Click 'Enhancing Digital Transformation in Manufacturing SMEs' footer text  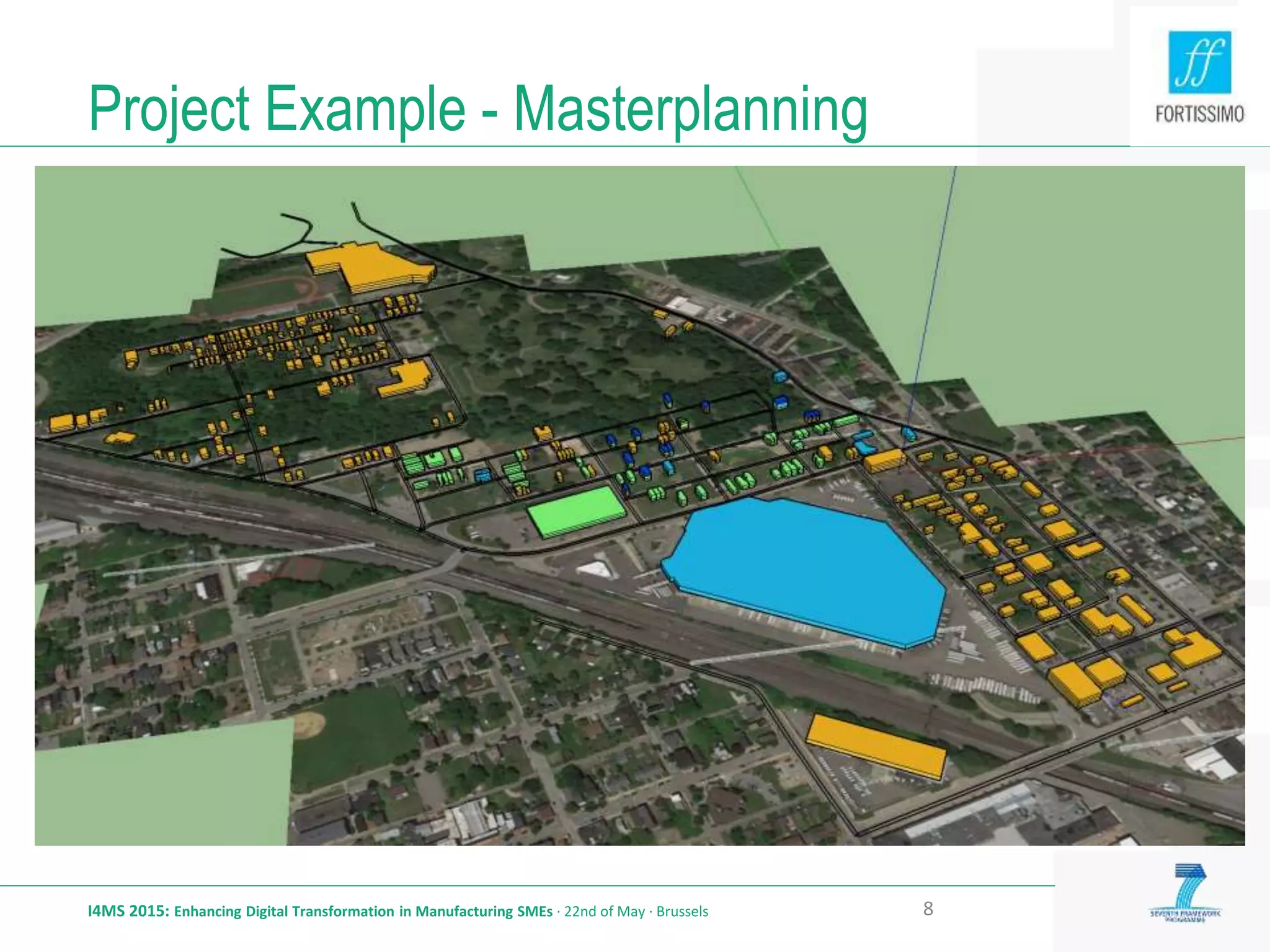click(x=363, y=912)
